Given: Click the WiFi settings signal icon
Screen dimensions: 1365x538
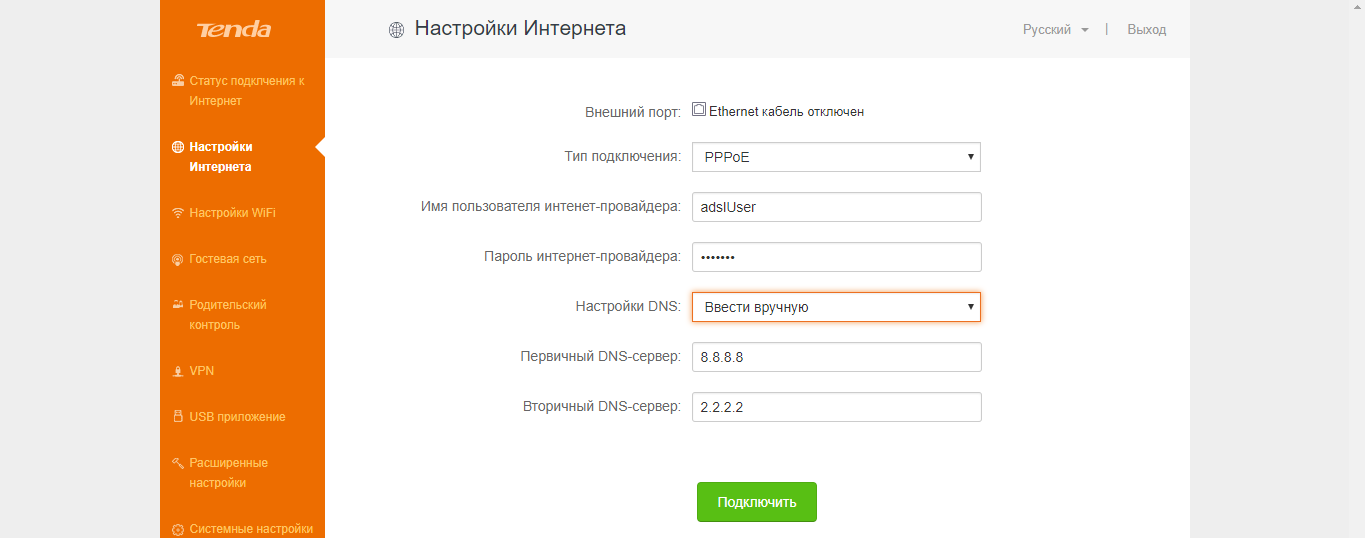Looking at the screenshot, I should [178, 213].
